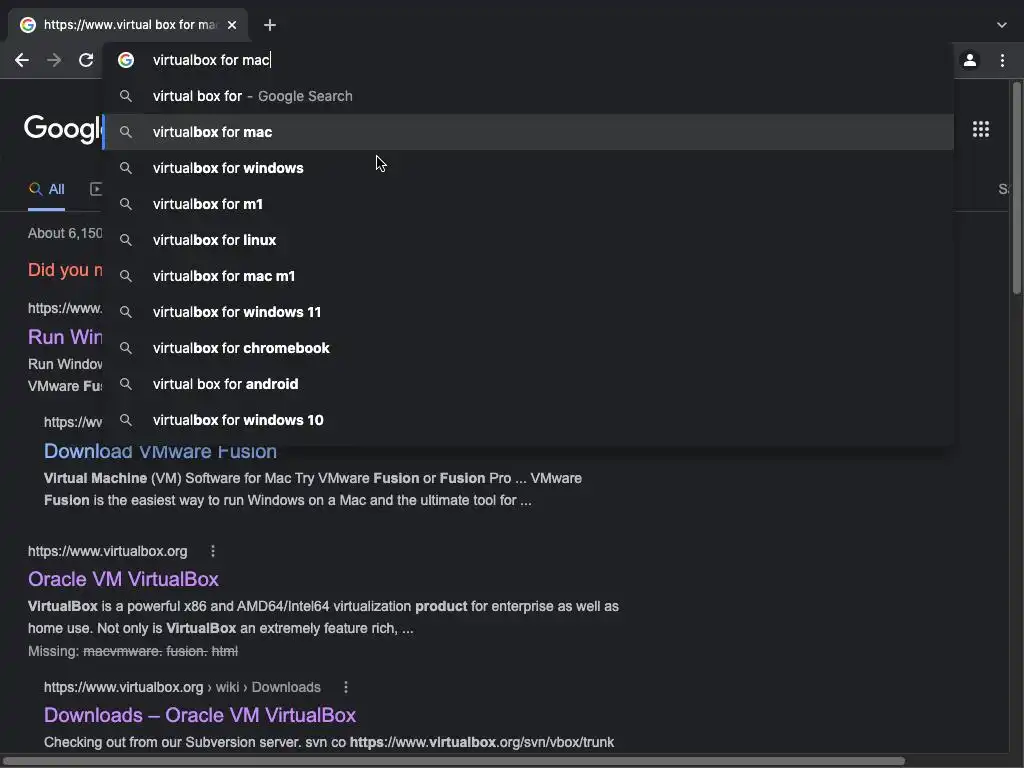
Task: Click the Google logo
Action: click(x=63, y=129)
